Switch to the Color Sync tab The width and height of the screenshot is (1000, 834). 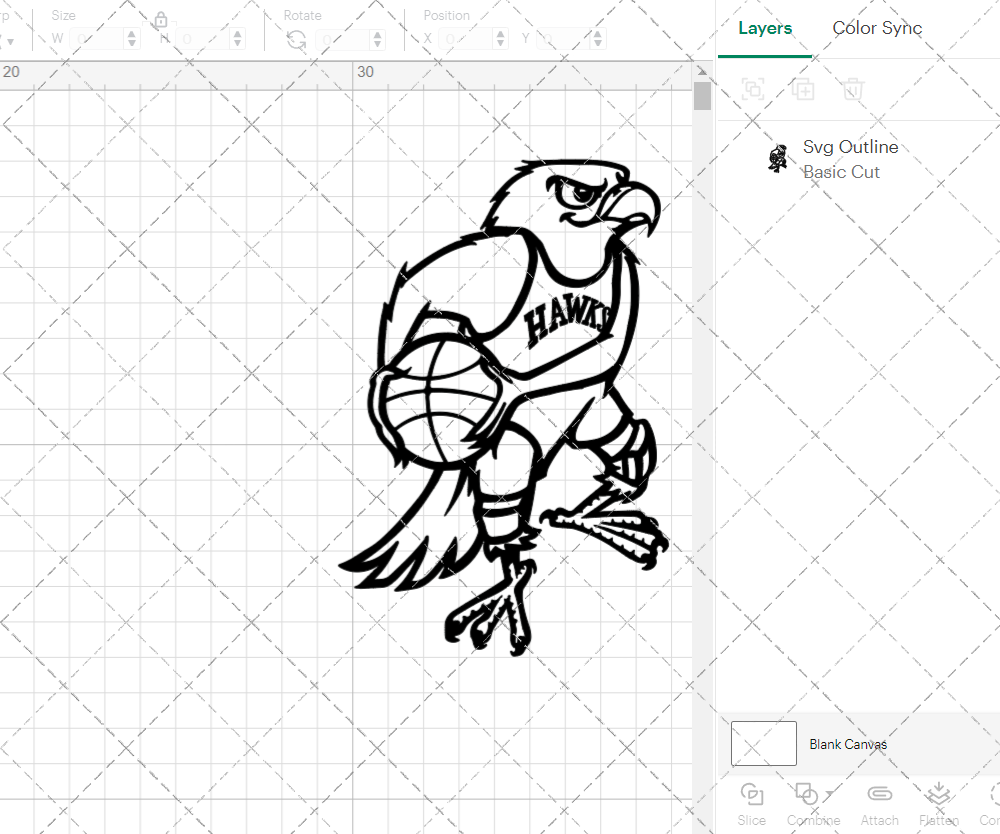tap(877, 29)
